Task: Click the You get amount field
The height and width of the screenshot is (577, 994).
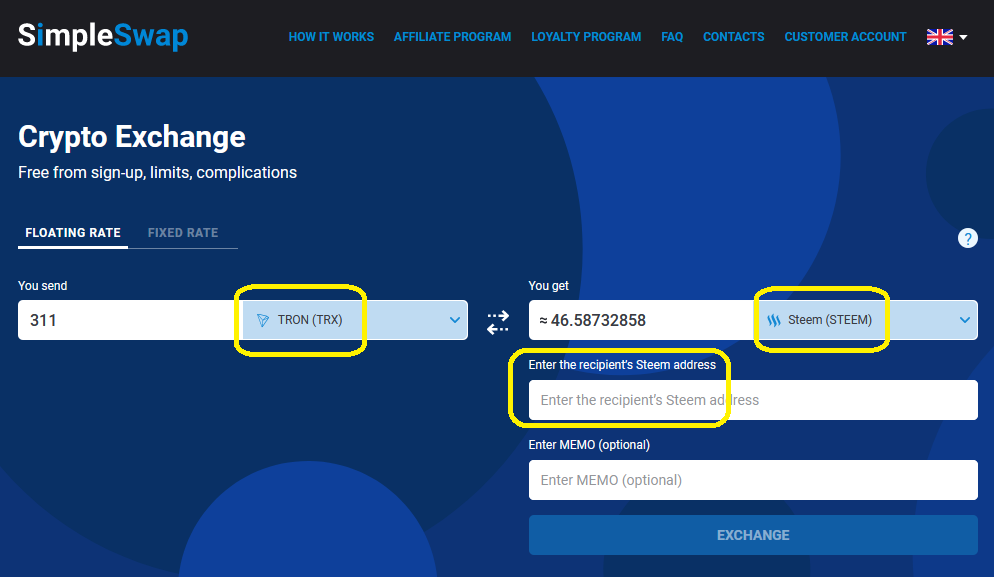Action: coord(642,320)
